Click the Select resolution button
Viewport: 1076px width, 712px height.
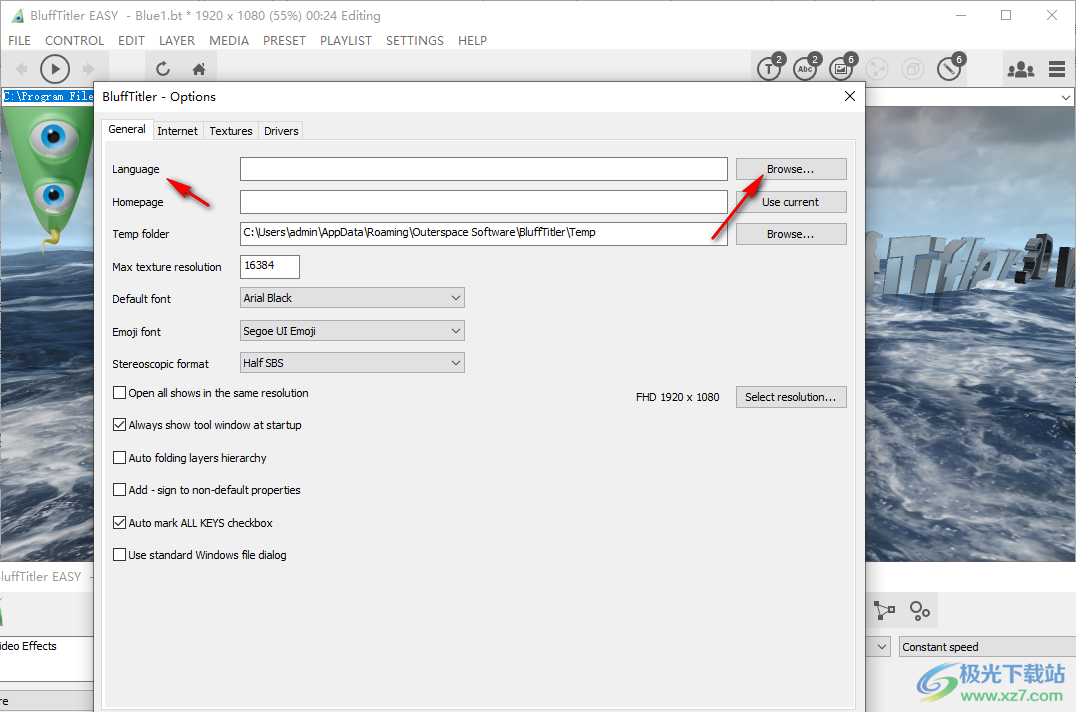coord(790,397)
